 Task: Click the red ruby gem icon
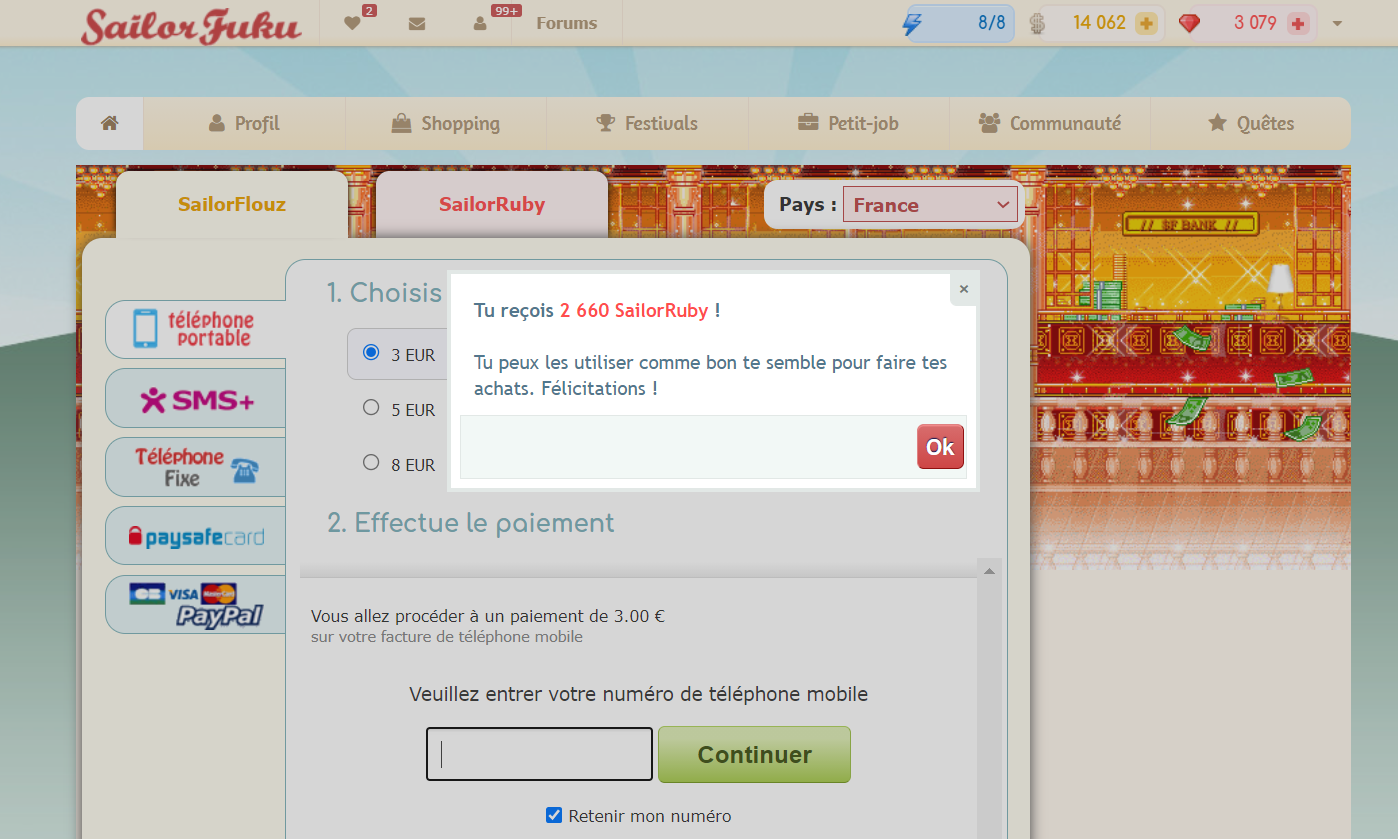[1189, 23]
